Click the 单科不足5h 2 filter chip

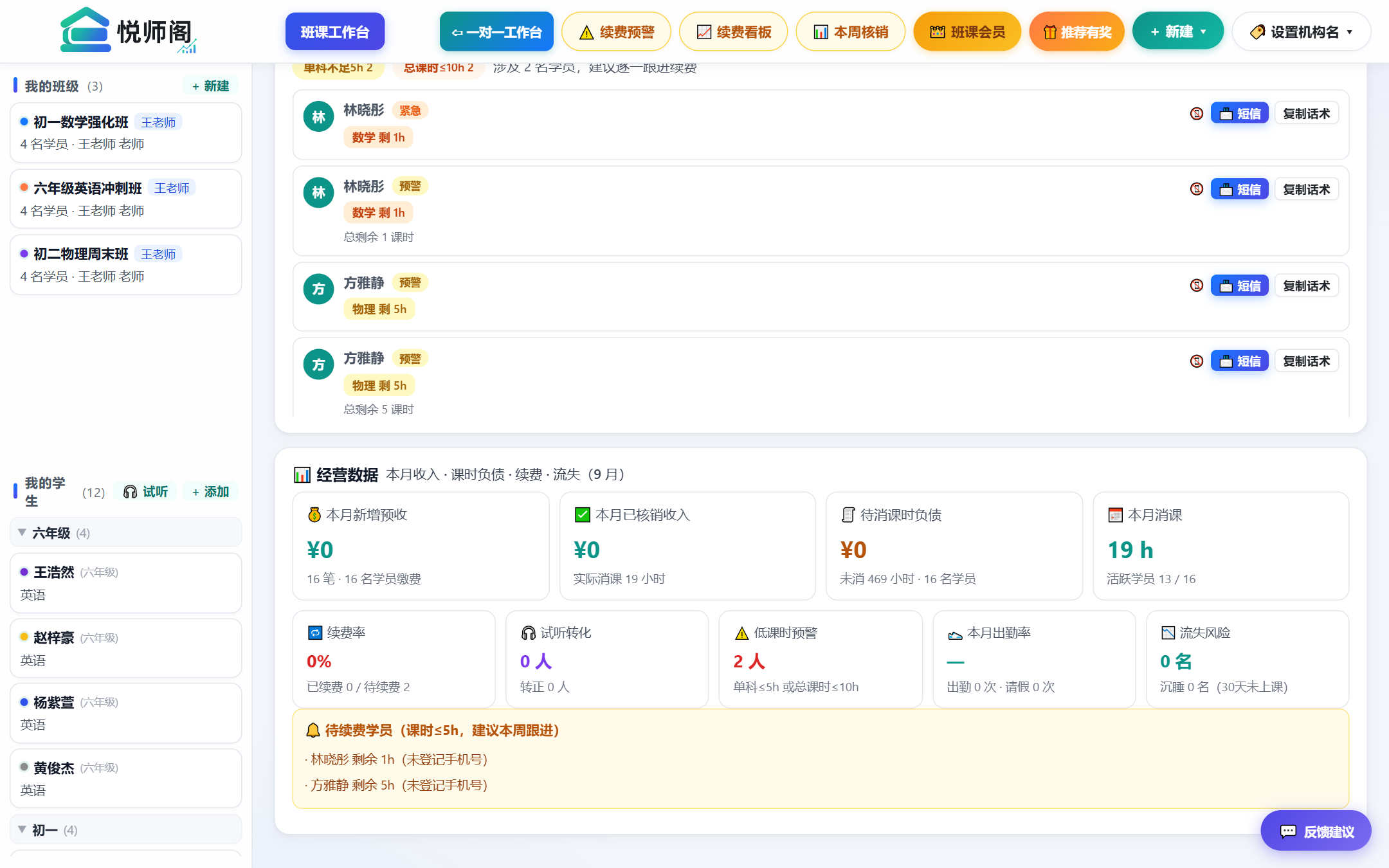tap(338, 68)
